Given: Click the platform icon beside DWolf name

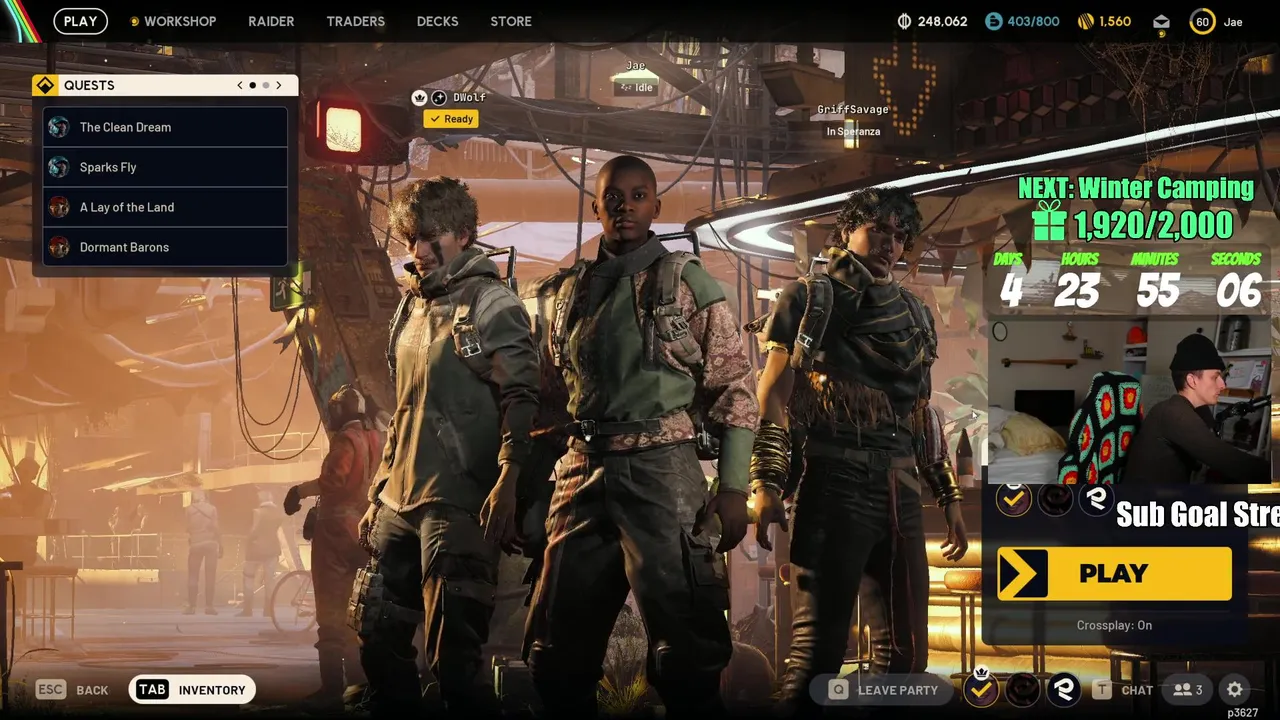Looking at the screenshot, I should point(439,97).
